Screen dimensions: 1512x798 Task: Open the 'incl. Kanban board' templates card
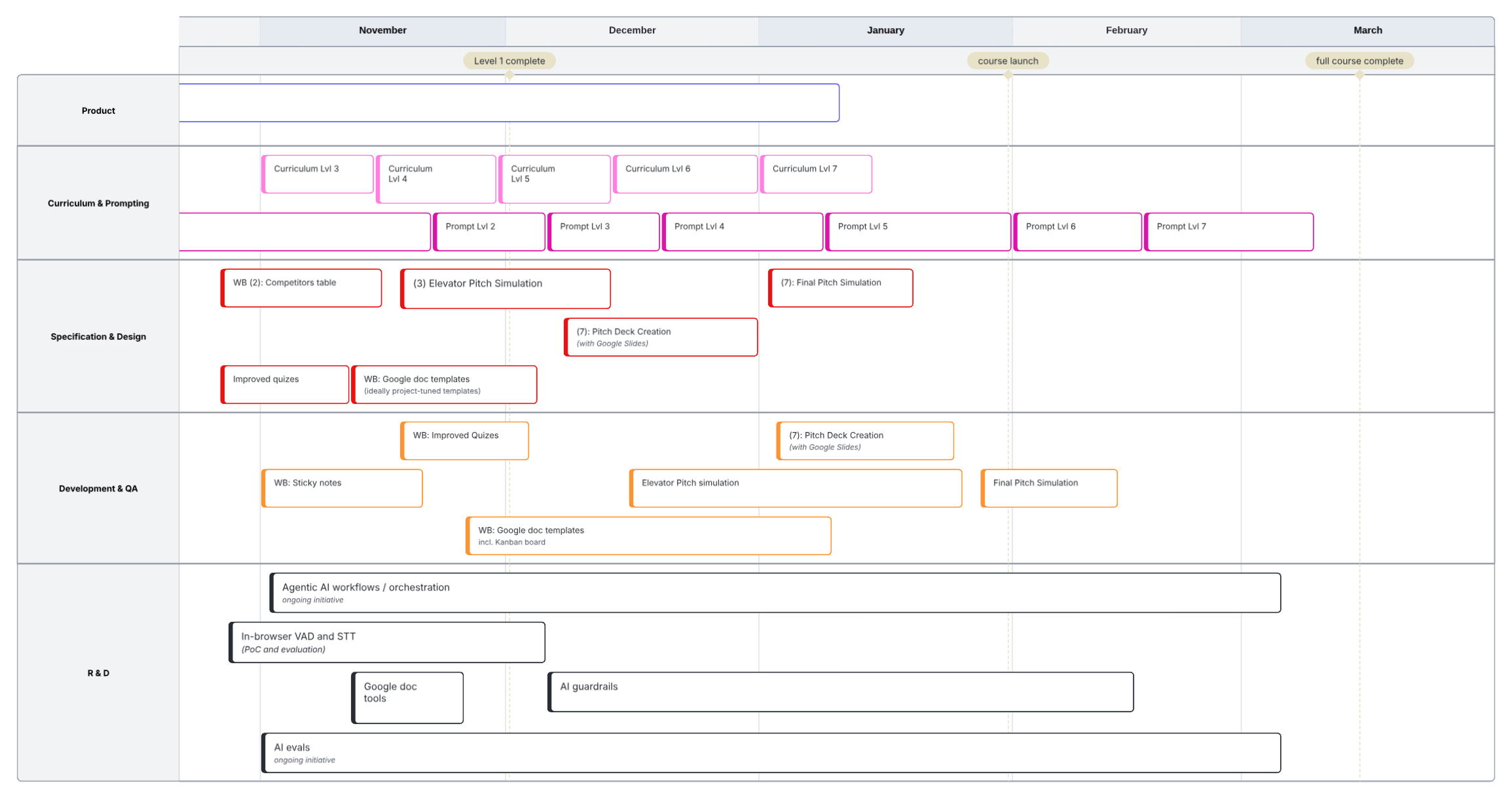tap(649, 535)
